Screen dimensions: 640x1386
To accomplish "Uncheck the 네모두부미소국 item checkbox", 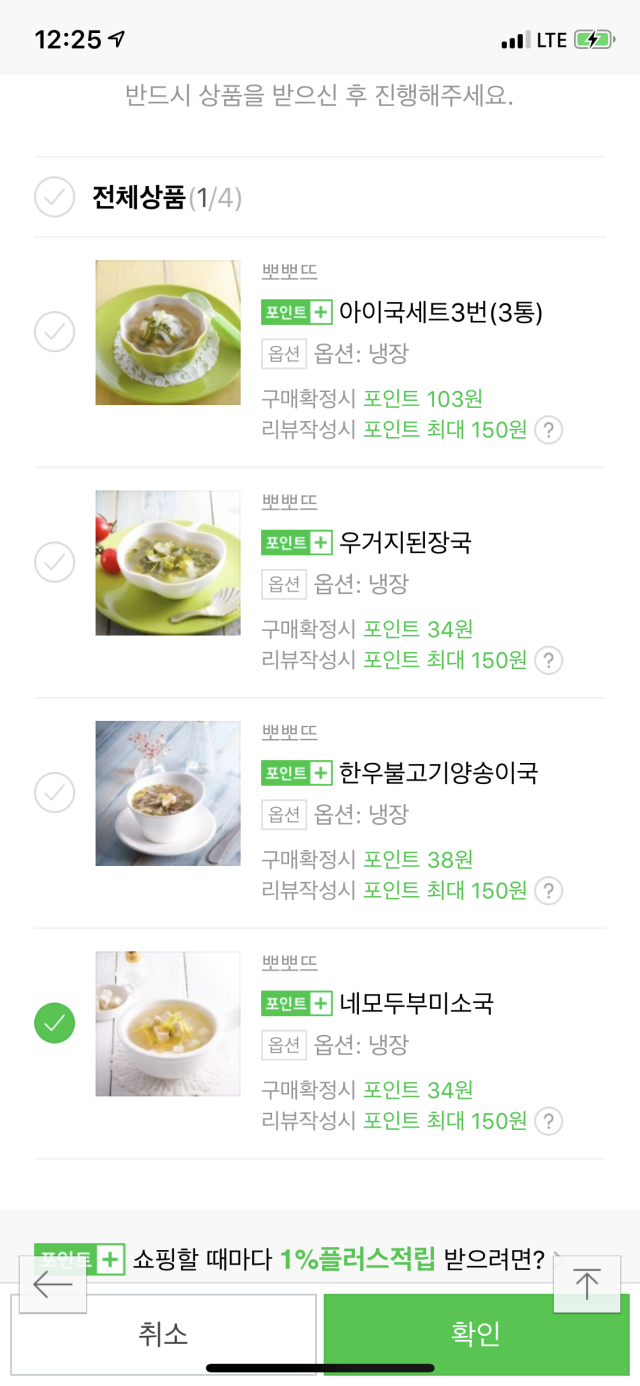I will pyautogui.click(x=55, y=1023).
